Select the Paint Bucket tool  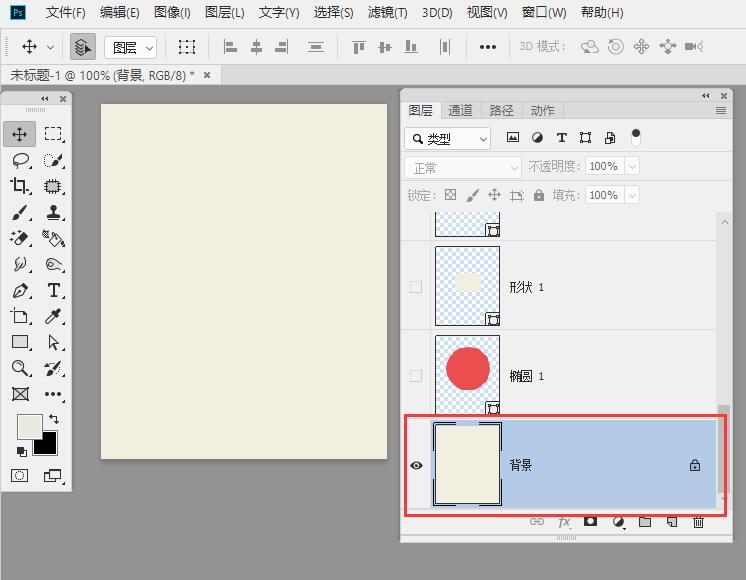(53, 238)
